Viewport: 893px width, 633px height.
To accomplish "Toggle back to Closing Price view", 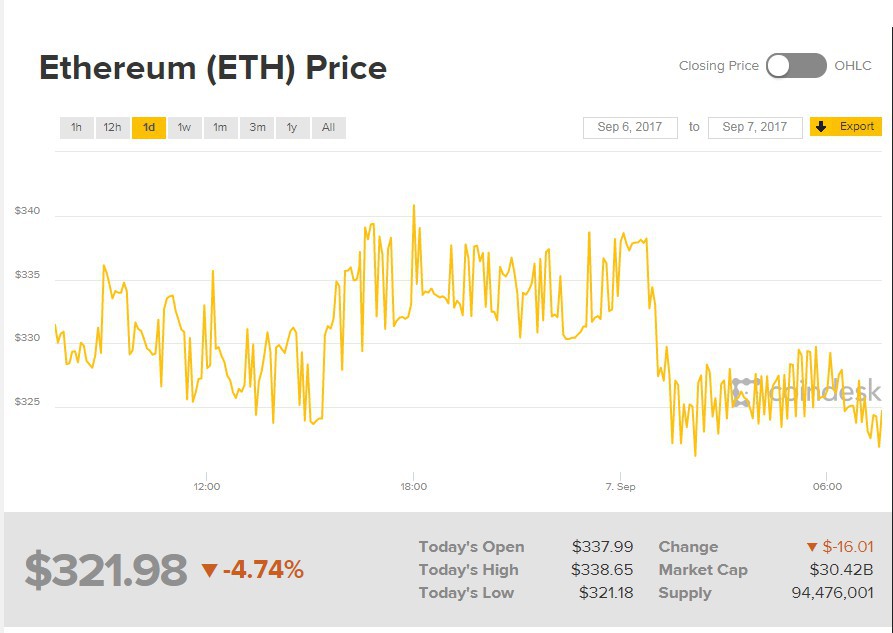I will point(779,66).
